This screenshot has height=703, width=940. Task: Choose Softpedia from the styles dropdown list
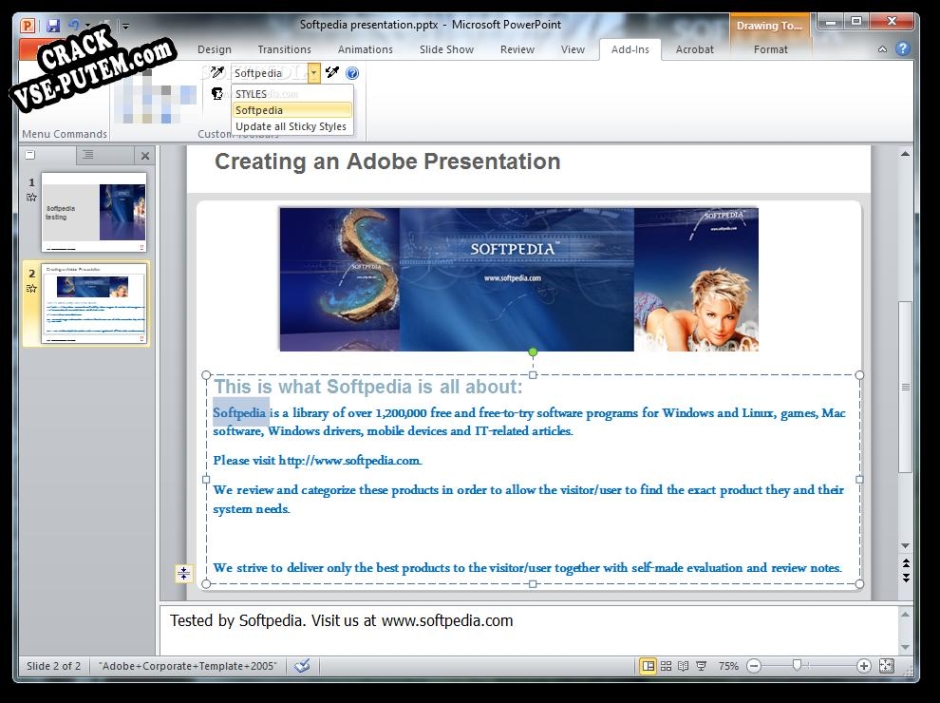click(x=292, y=110)
